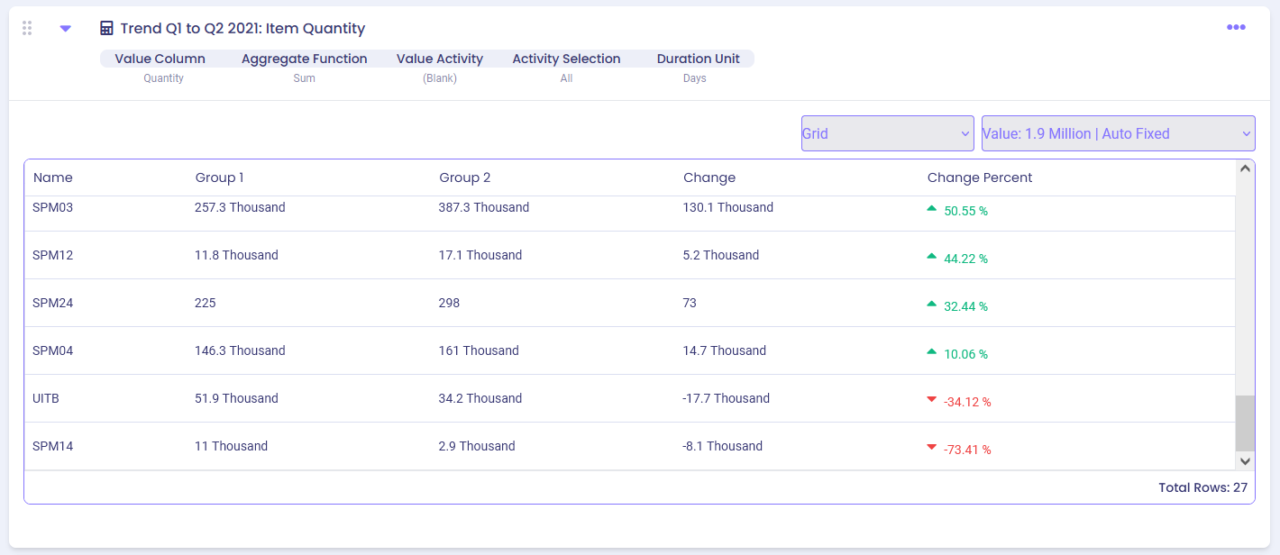The width and height of the screenshot is (1280, 555).
Task: Open the Grid view dropdown
Action: click(x=887, y=133)
